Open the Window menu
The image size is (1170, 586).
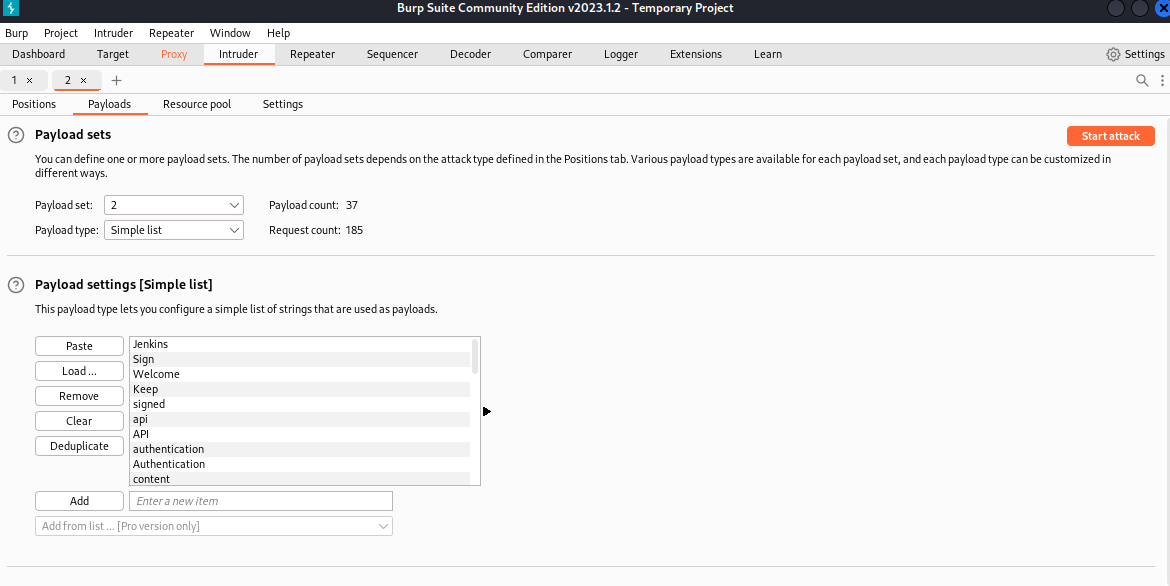pos(230,33)
